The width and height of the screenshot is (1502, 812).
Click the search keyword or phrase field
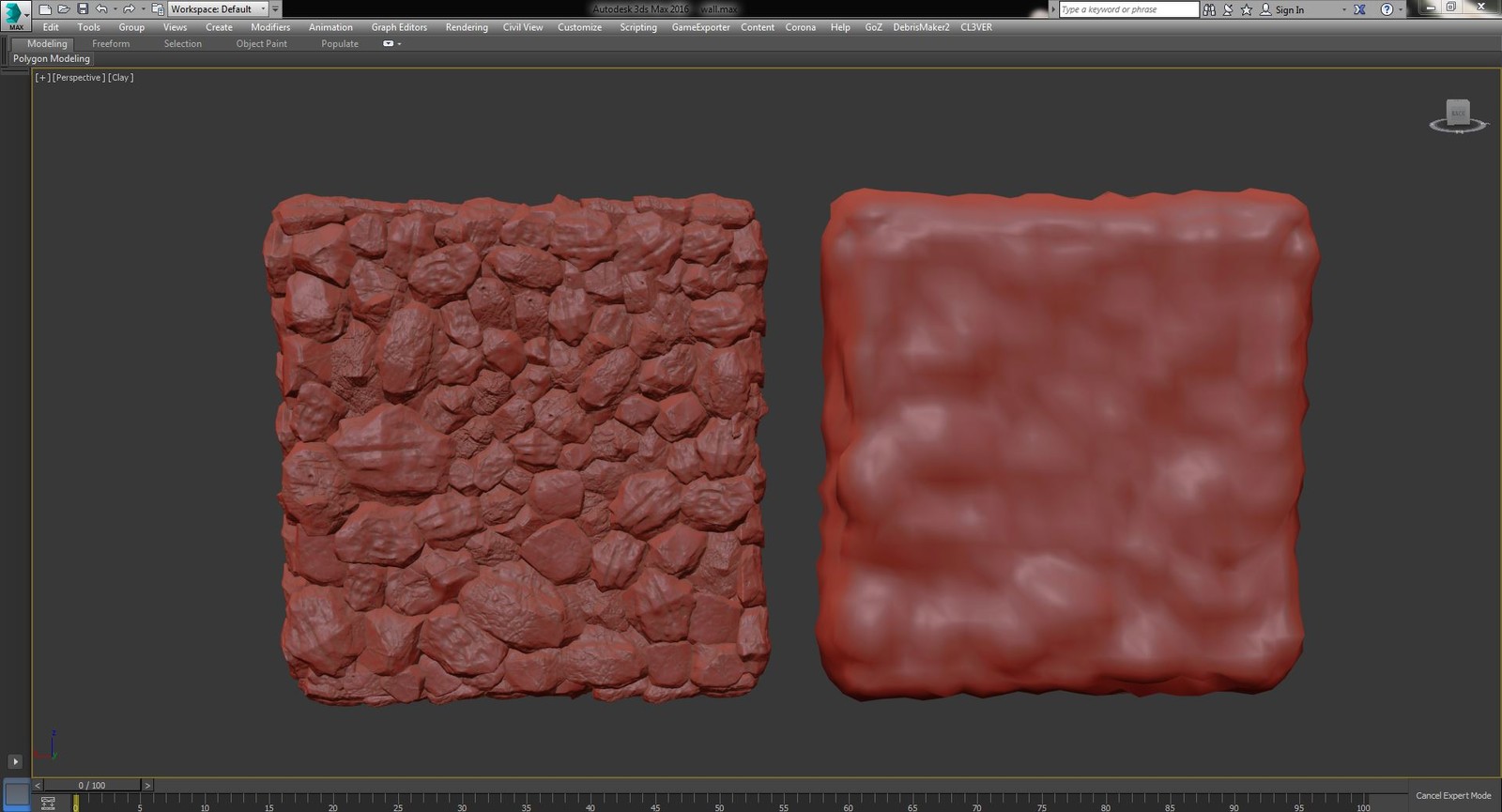[x=1128, y=9]
